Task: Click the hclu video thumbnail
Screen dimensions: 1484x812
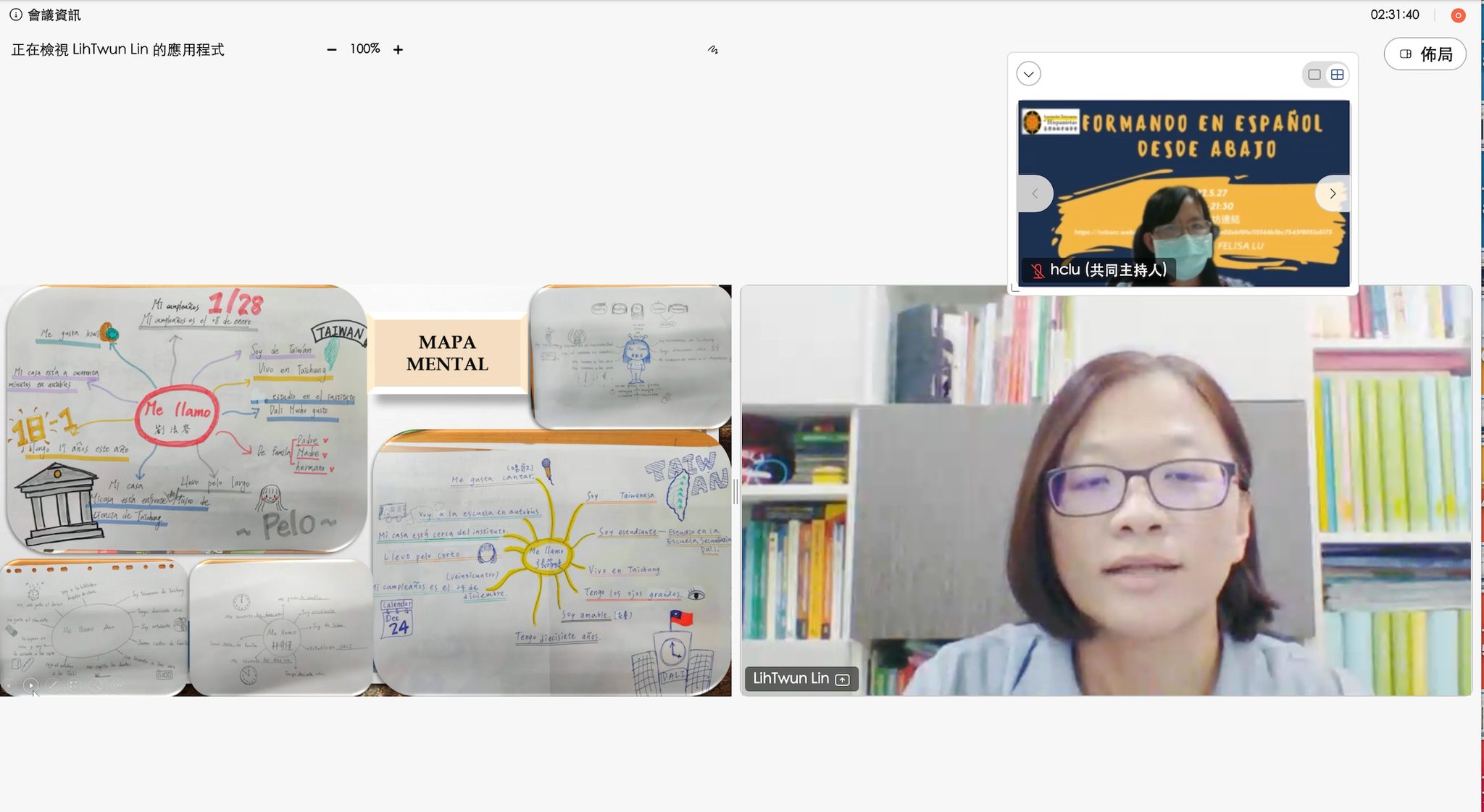Action: (x=1184, y=193)
